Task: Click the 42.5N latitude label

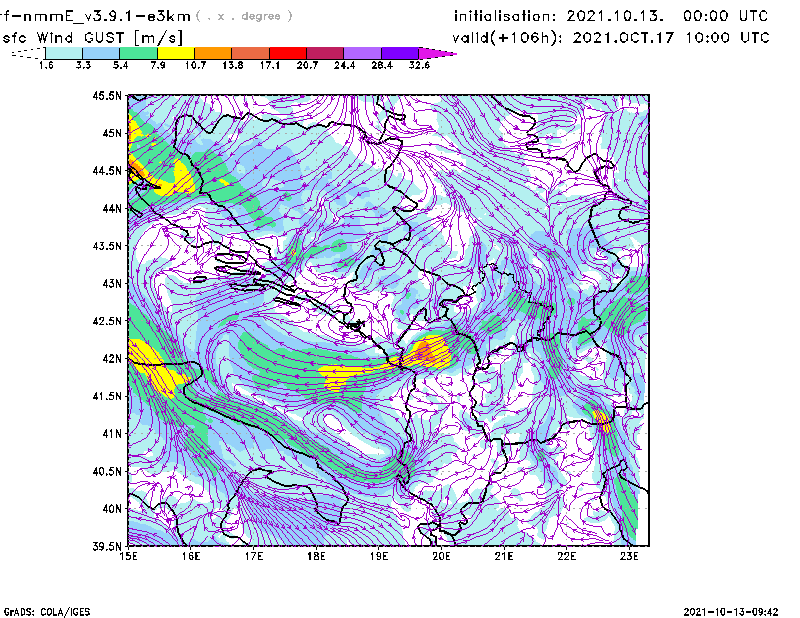Action: [x=107, y=321]
